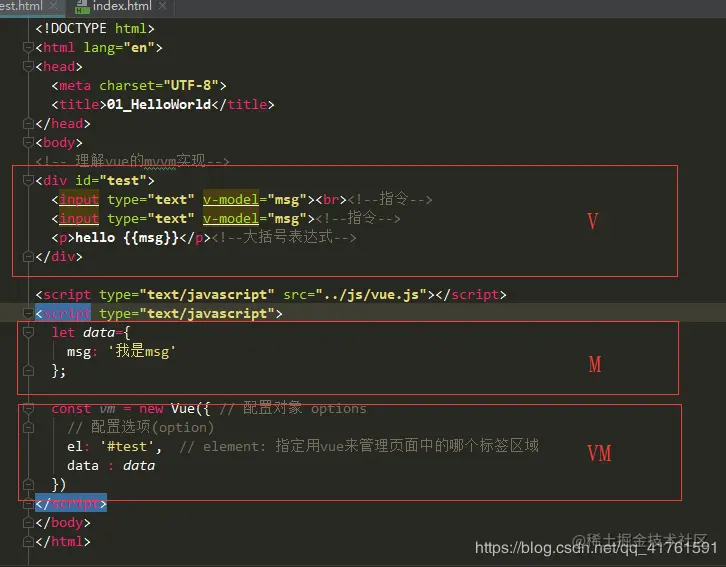
Task: Switch to the index.html tab
Action: tap(122, 6)
